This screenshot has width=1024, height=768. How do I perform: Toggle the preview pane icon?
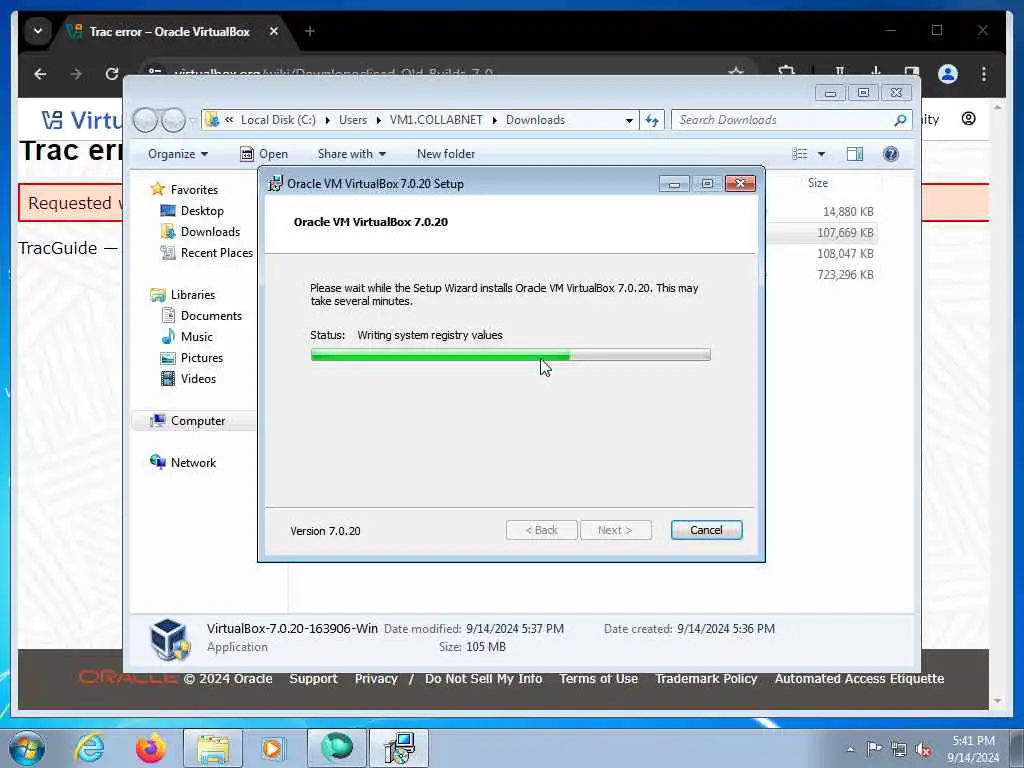pyautogui.click(x=855, y=153)
